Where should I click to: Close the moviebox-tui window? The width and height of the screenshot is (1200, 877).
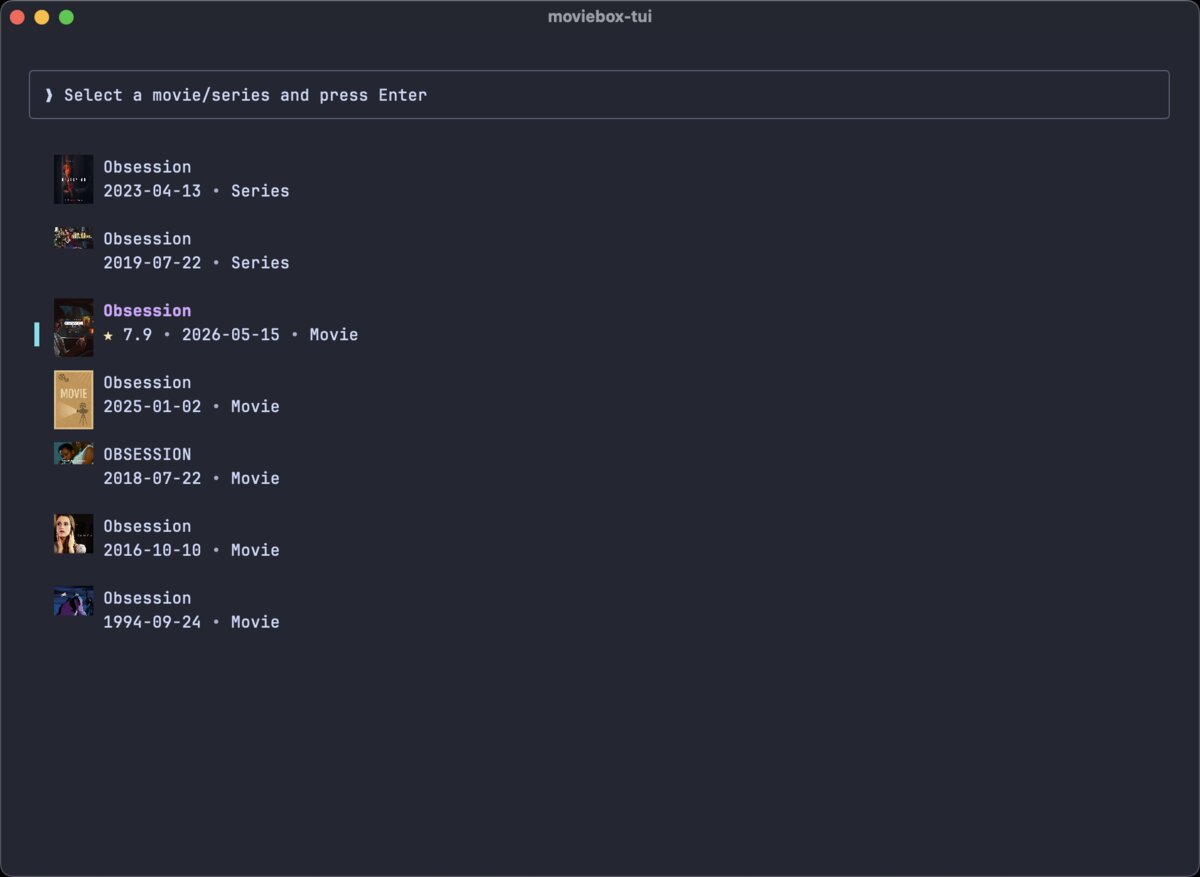(17, 17)
